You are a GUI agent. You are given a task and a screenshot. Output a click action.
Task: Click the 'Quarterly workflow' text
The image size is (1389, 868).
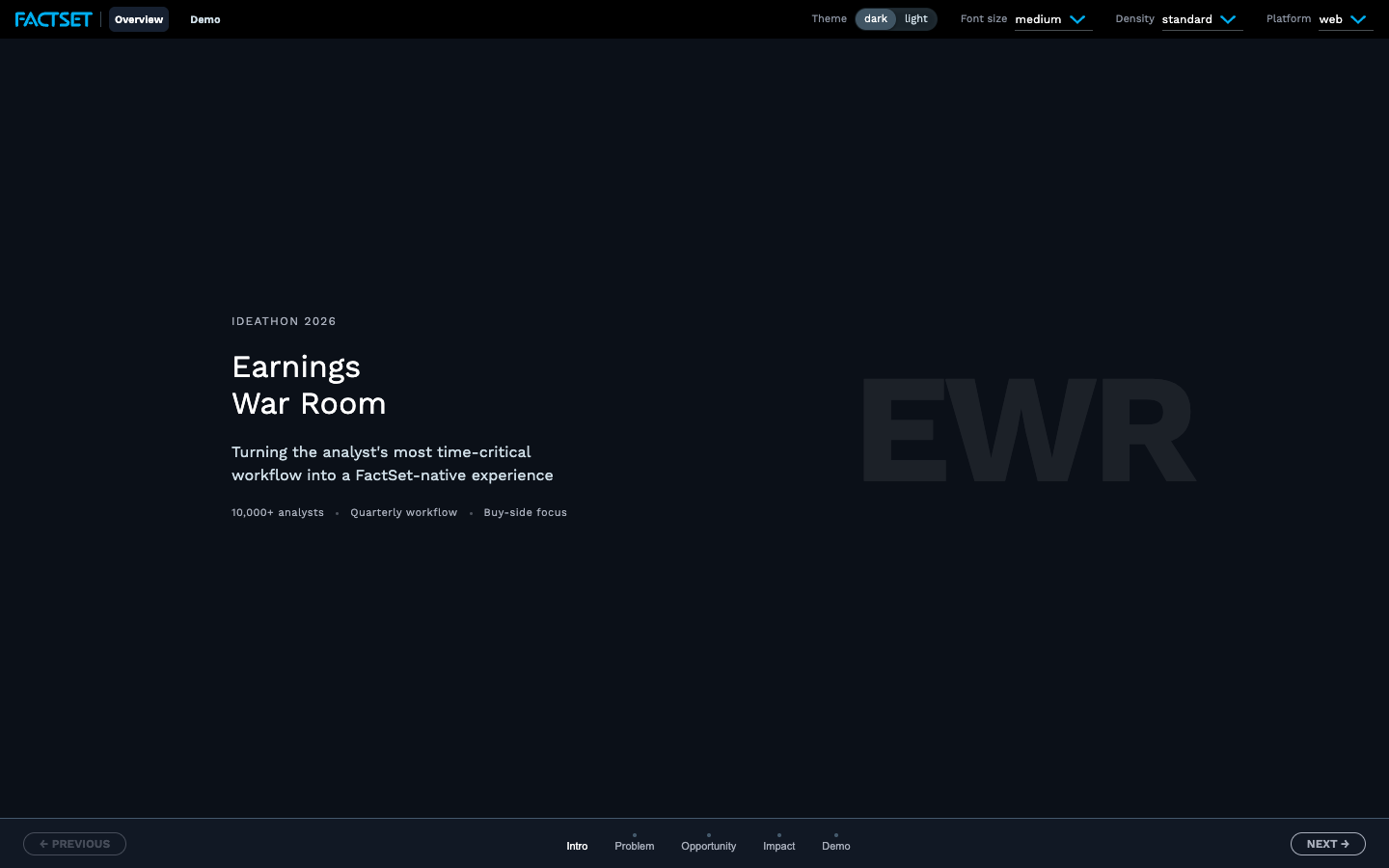coord(404,512)
